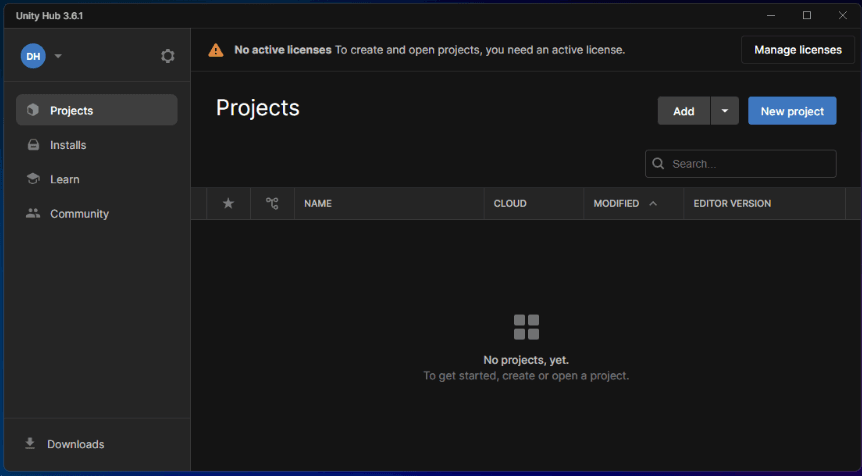Open preferences via the gear icon
Image resolution: width=862 pixels, height=476 pixels.
coord(168,56)
